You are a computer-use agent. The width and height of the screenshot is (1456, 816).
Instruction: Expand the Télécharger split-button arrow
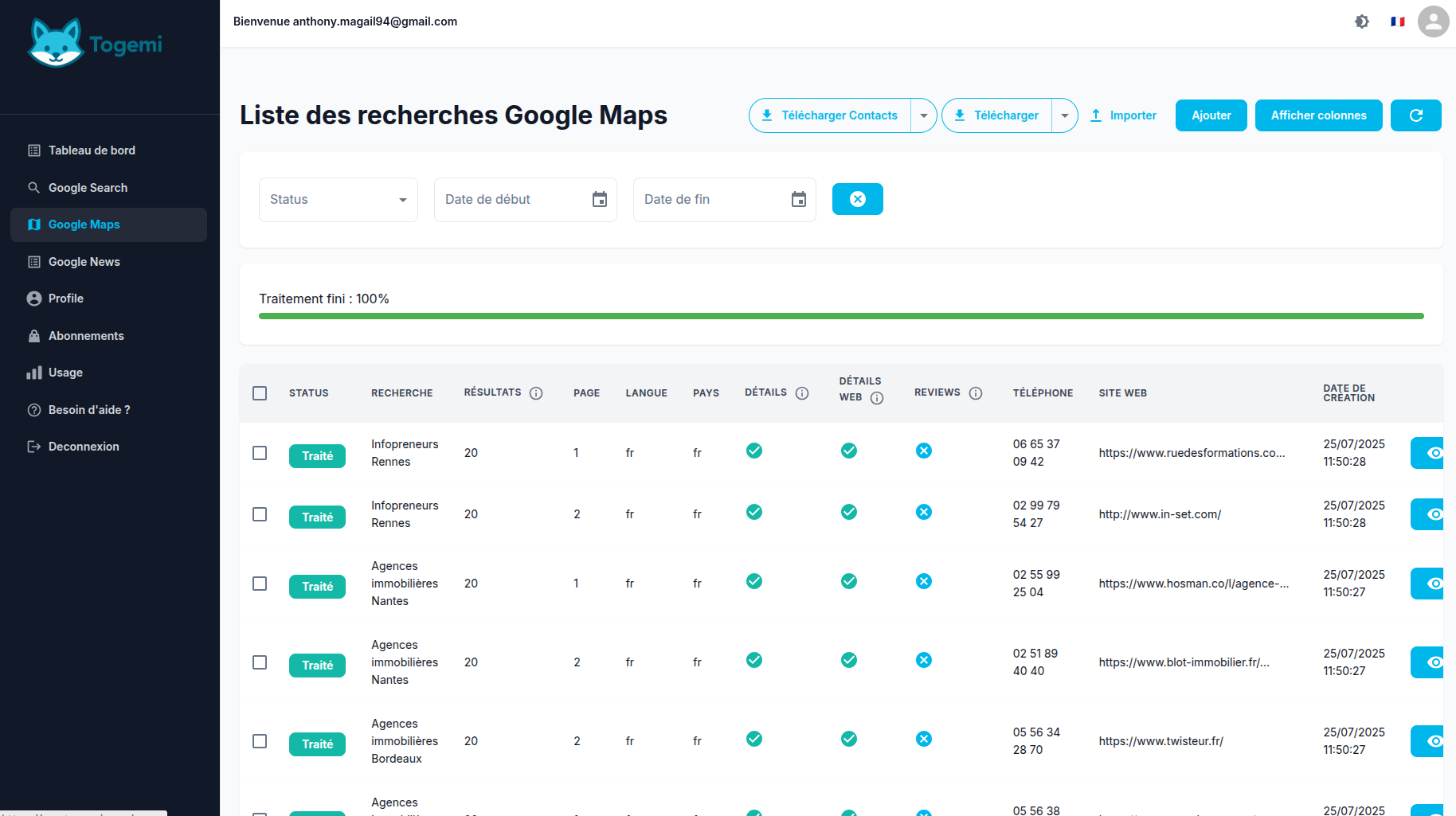point(1064,115)
